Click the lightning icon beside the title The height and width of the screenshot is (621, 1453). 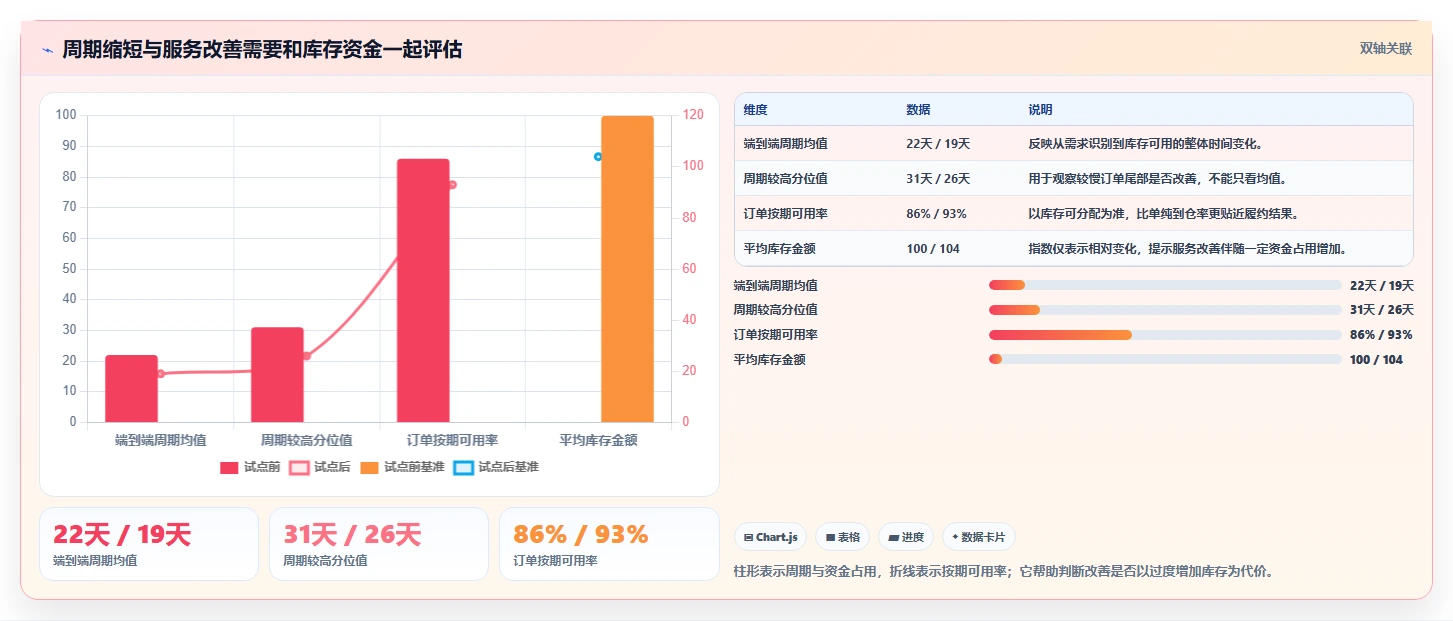pyautogui.click(x=47, y=50)
